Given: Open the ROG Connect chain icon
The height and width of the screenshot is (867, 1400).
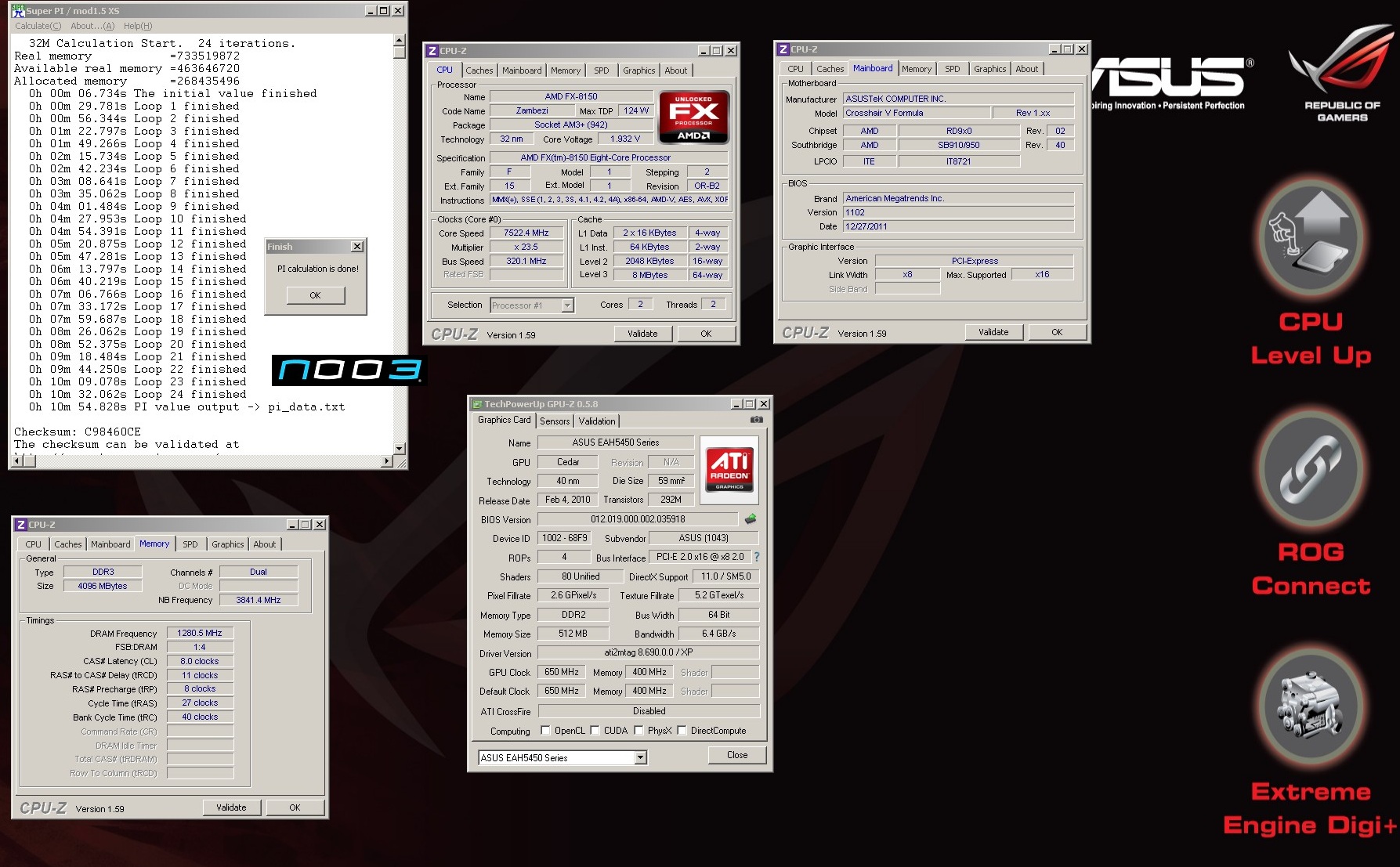Looking at the screenshot, I should (1311, 470).
